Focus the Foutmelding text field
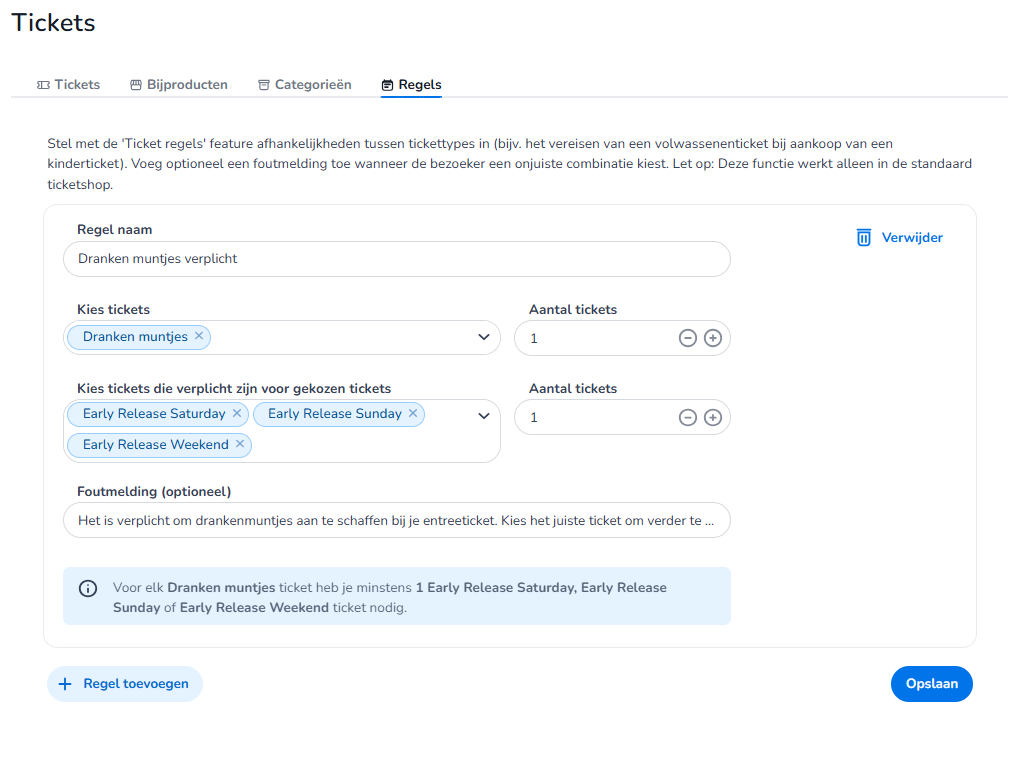This screenshot has width=1018, height=771. 396,520
